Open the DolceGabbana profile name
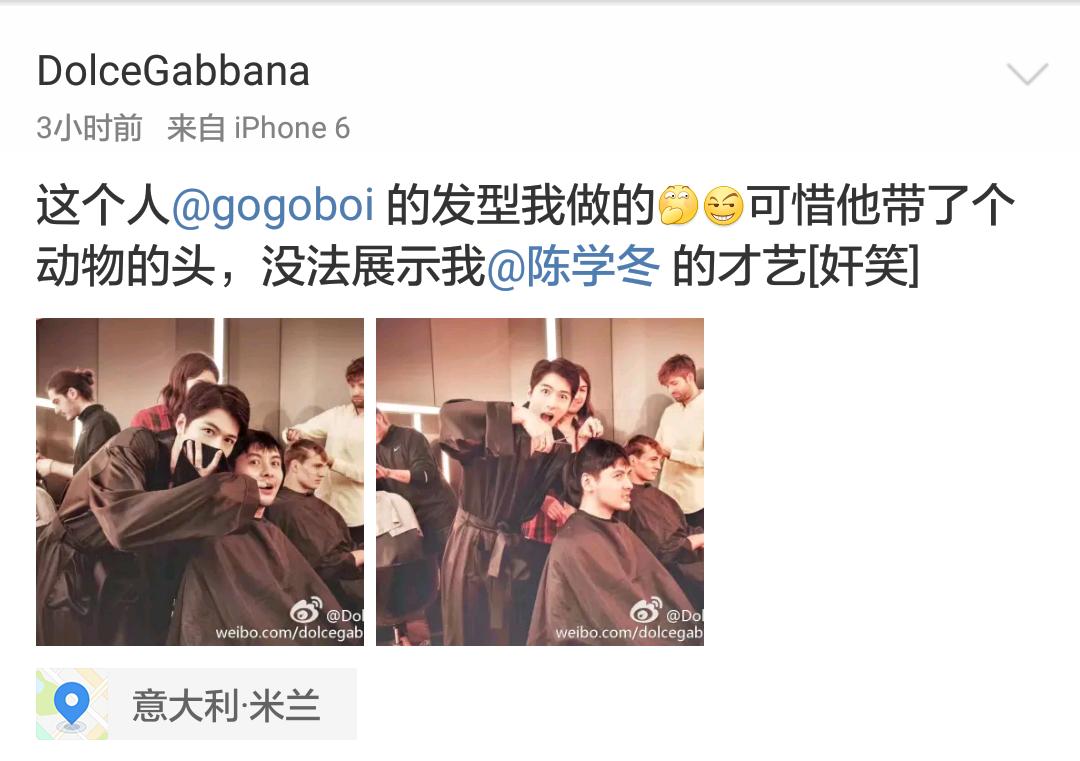 click(173, 71)
